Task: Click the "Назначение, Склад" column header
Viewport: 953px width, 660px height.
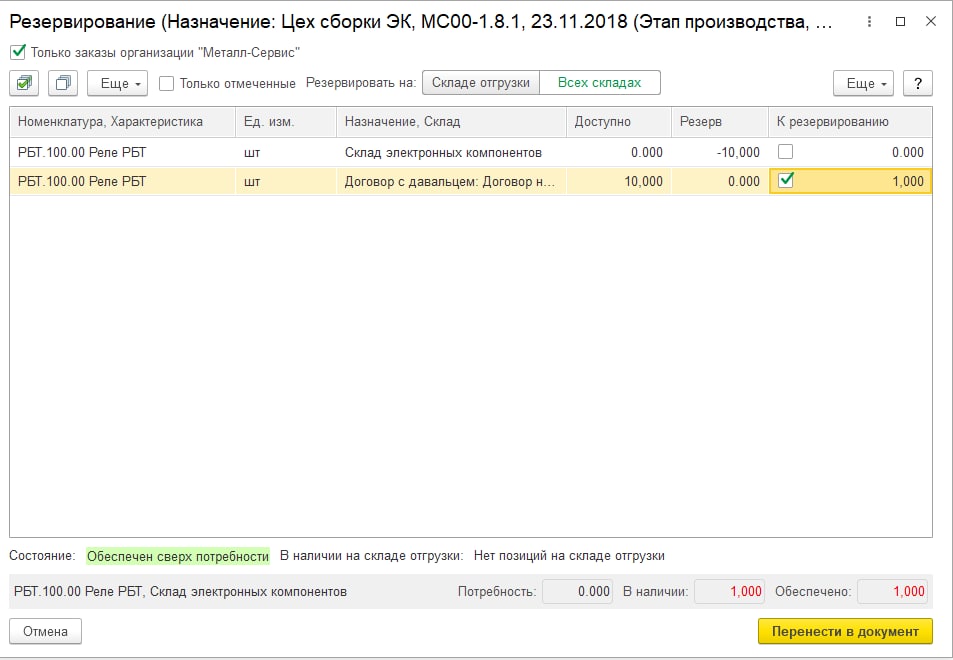Action: coord(451,122)
